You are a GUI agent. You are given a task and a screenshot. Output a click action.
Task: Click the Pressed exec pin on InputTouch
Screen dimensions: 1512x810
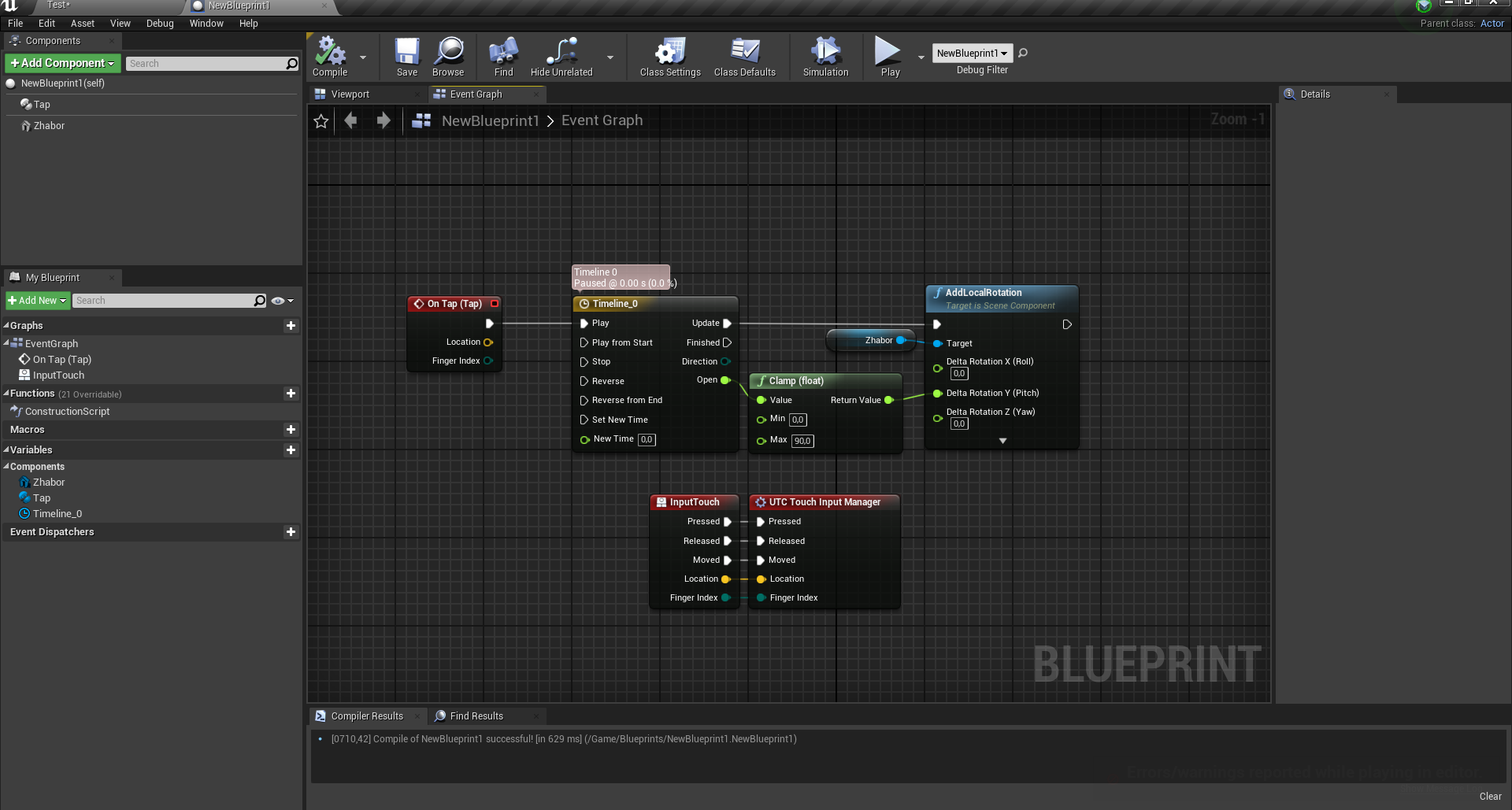point(728,522)
